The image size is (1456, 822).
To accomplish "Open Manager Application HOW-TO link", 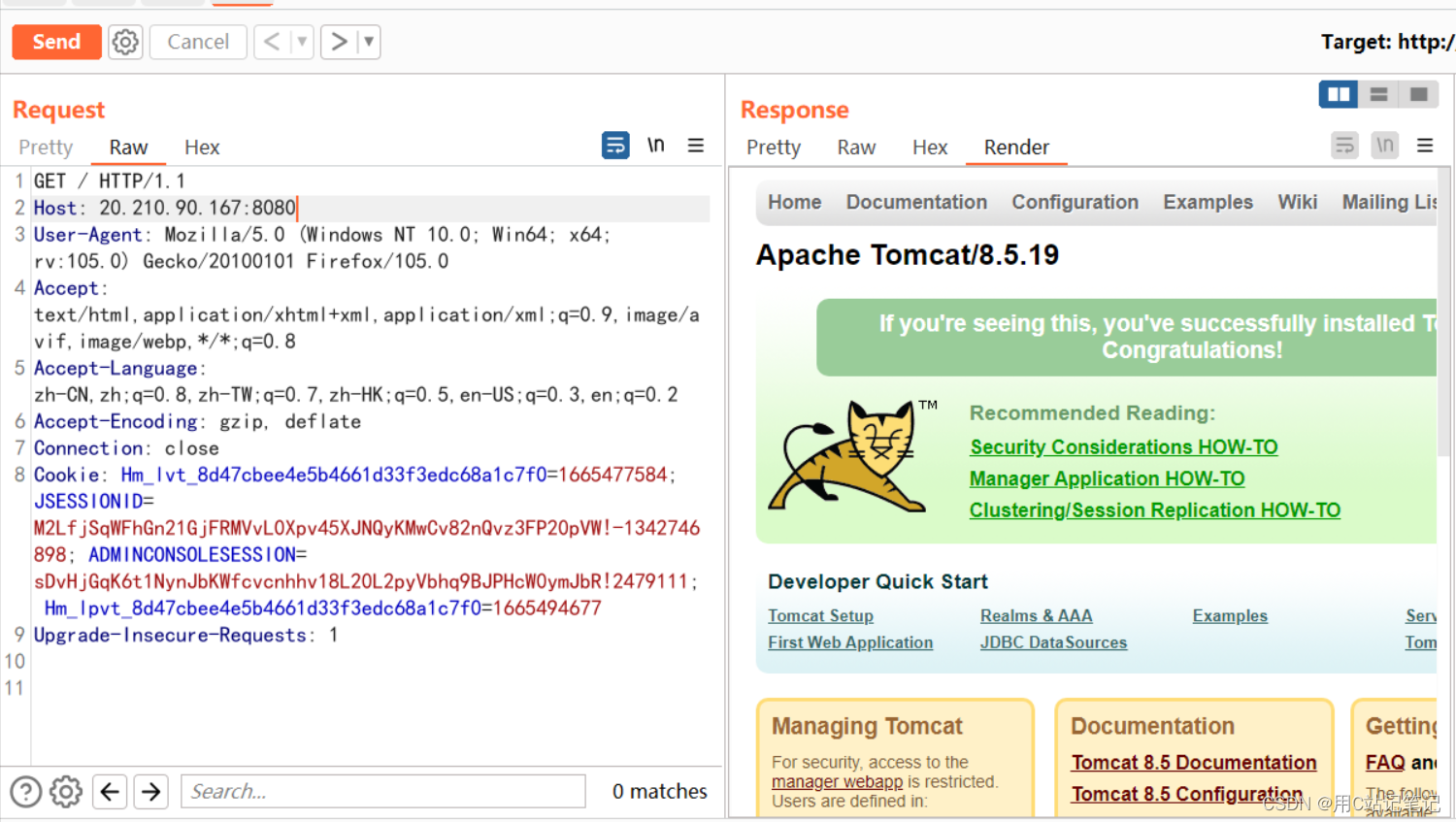I will click(x=1107, y=479).
